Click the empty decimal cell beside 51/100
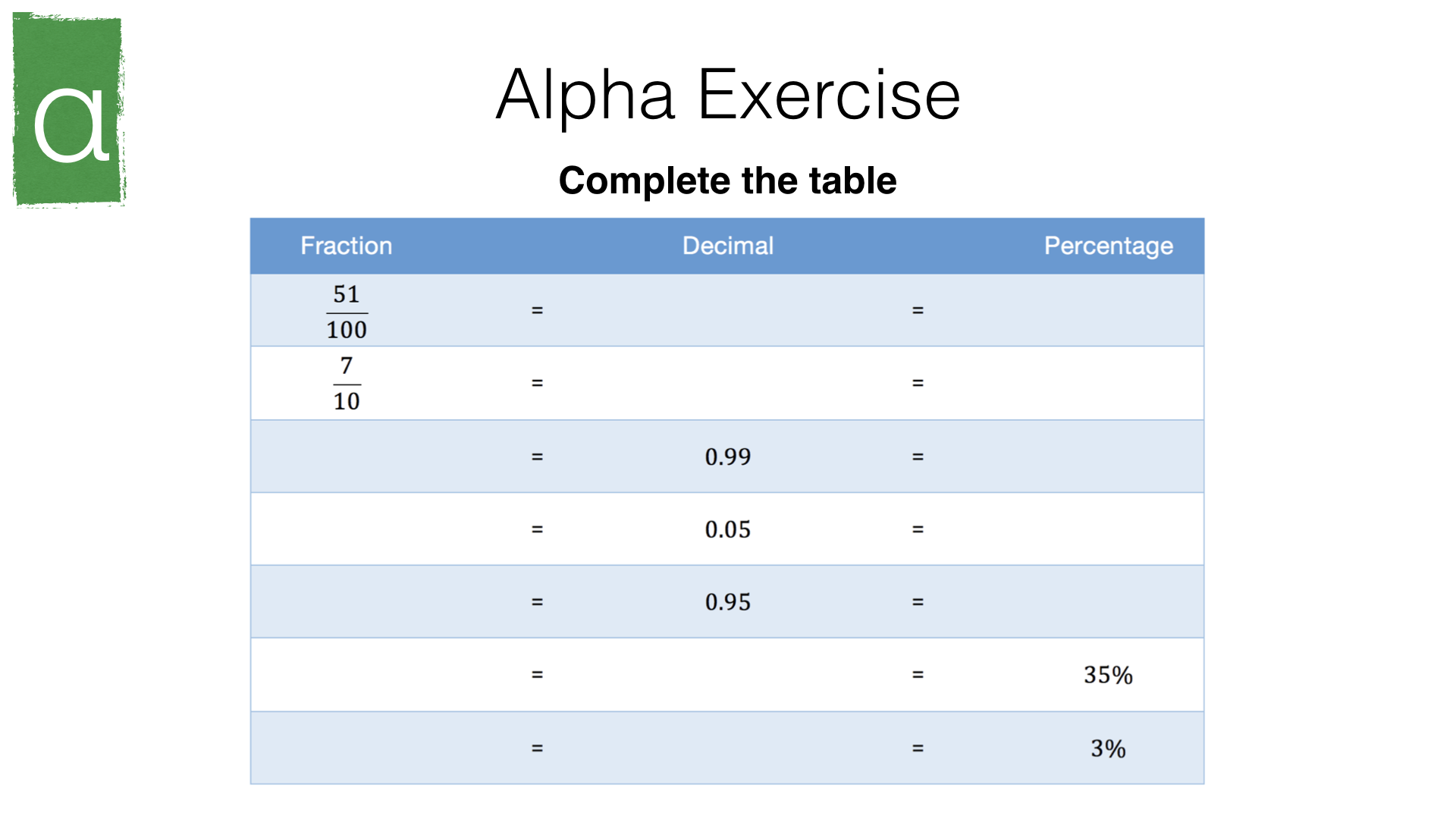 pyautogui.click(x=728, y=311)
